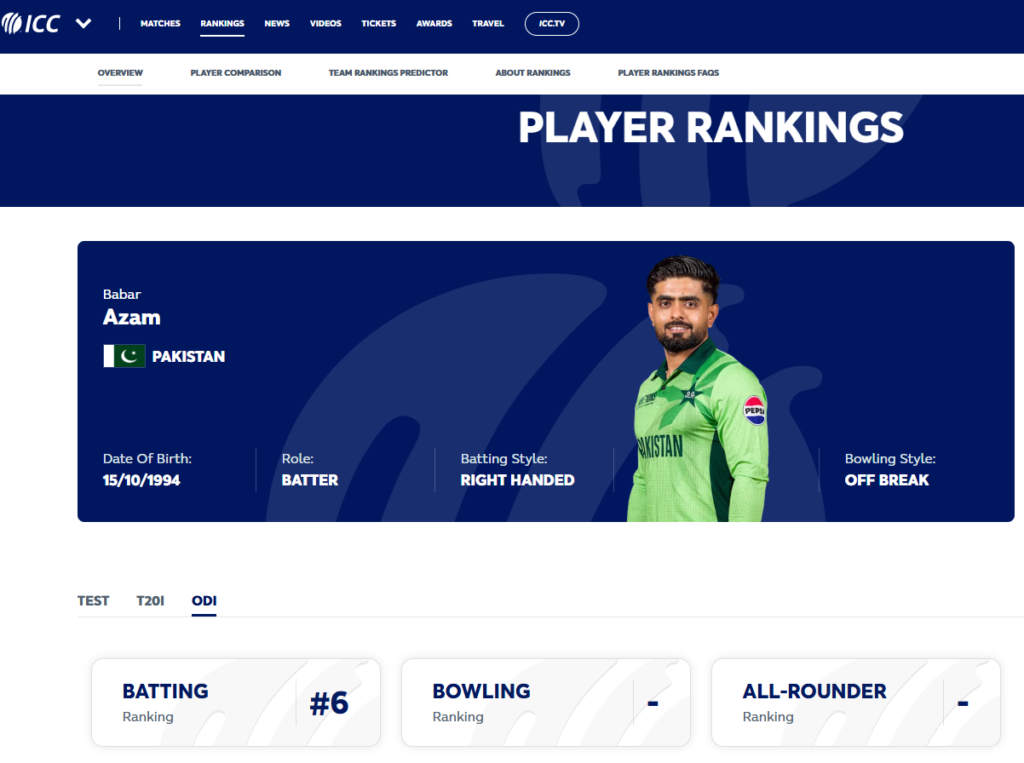This screenshot has width=1024, height=763.
Task: Go to About Rankings
Action: 533,73
